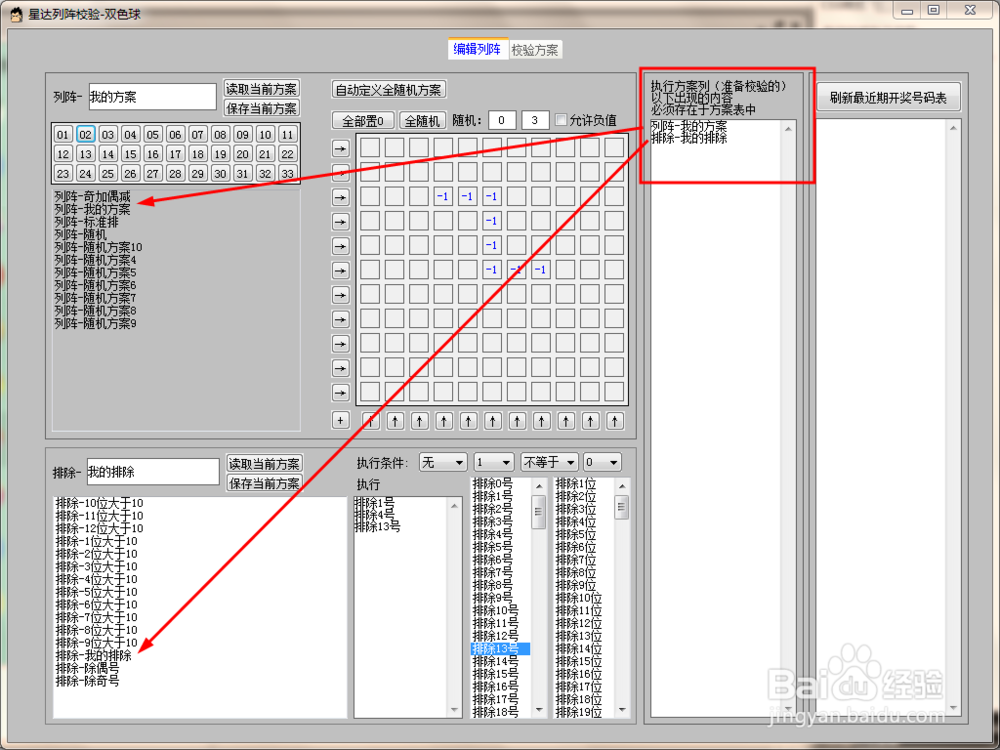Toggle number button 33
1000x750 pixels.
pyautogui.click(x=288, y=173)
